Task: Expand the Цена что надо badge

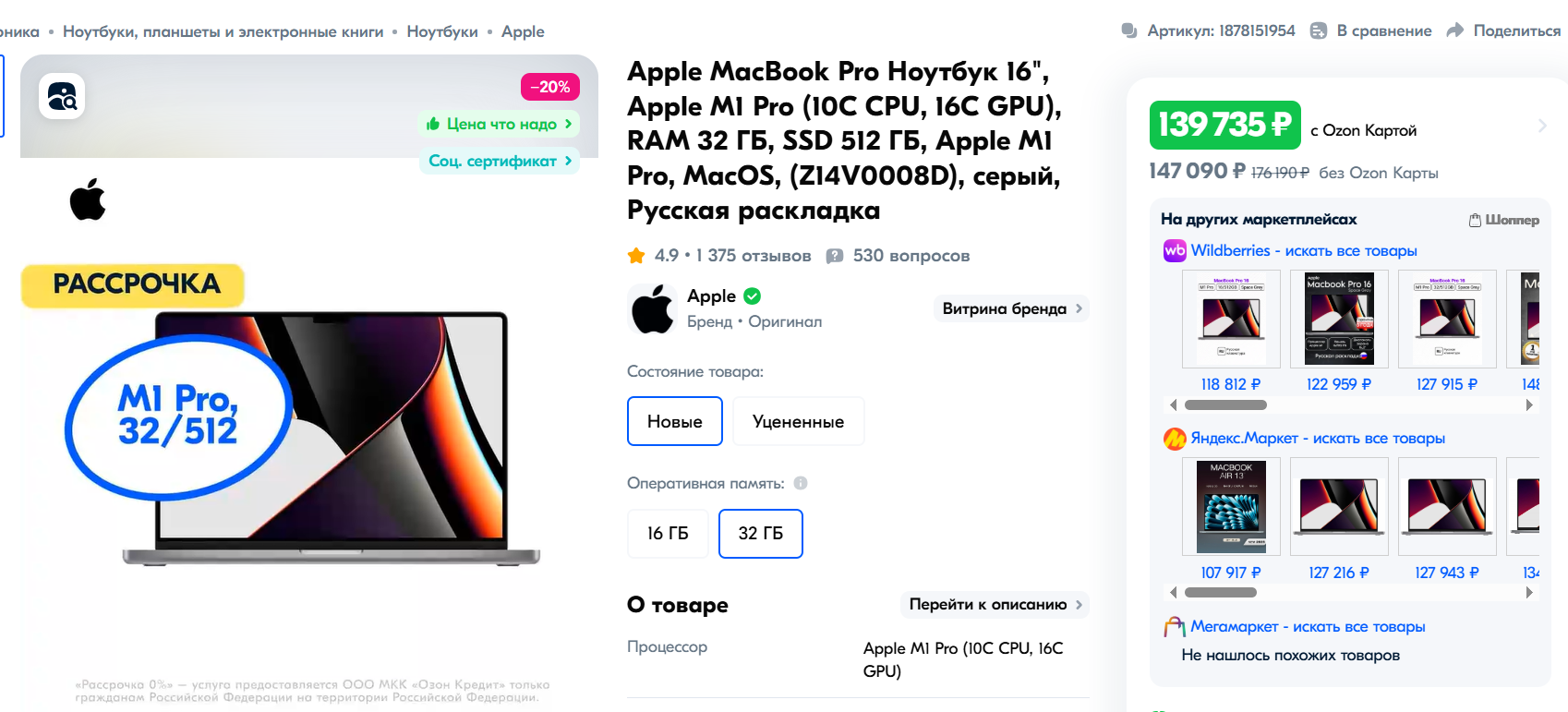Action: pos(500,124)
